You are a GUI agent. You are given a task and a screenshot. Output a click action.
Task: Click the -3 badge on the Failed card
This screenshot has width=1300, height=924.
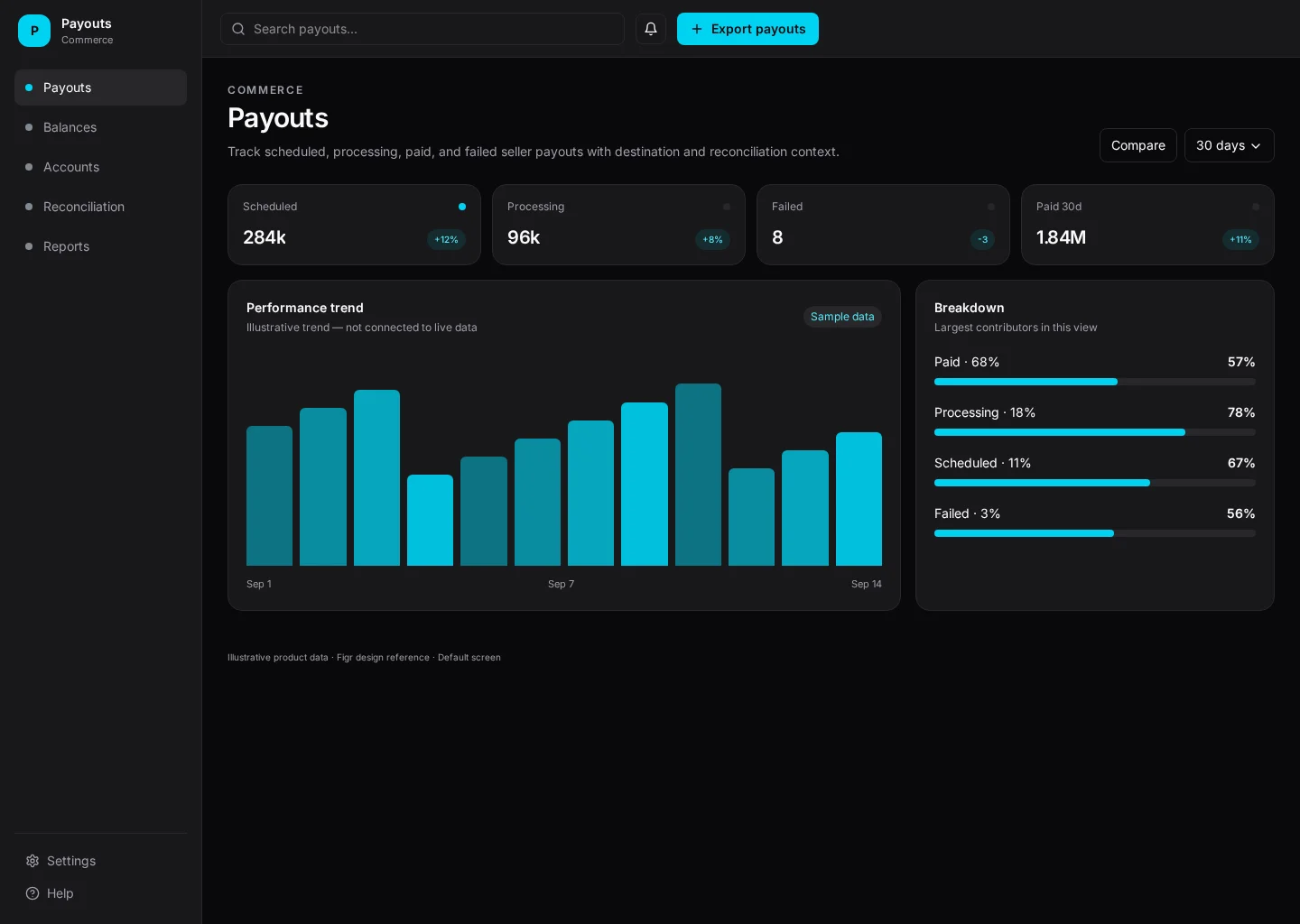point(982,239)
